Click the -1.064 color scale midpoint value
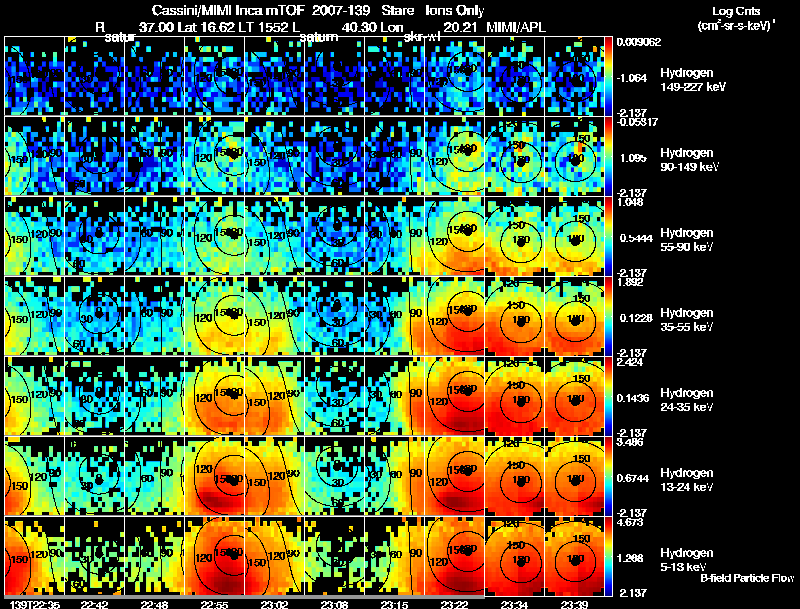This screenshot has width=800, height=609. tap(632, 78)
